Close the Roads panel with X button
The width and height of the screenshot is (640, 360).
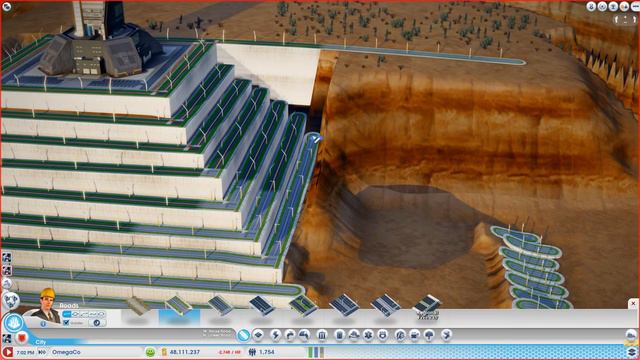[x=633, y=304]
